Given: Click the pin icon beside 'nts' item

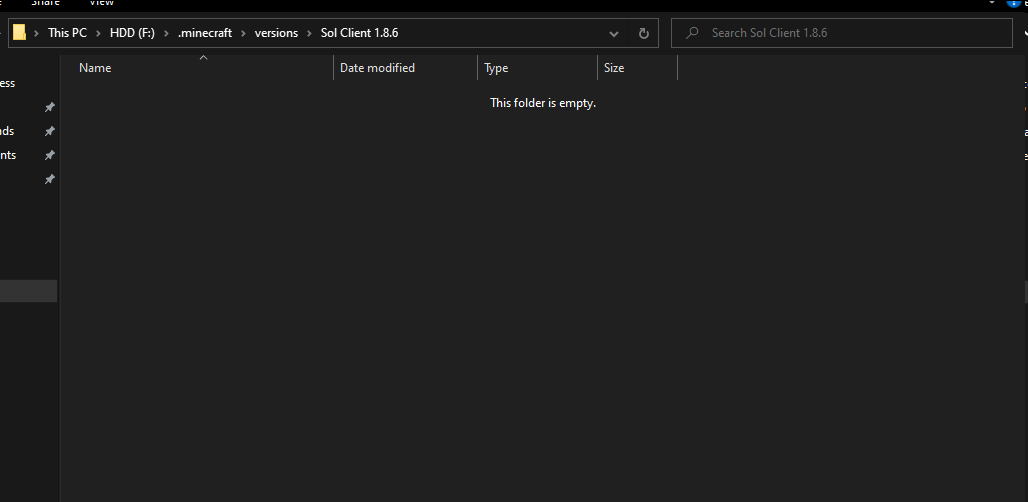Looking at the screenshot, I should tap(49, 155).
